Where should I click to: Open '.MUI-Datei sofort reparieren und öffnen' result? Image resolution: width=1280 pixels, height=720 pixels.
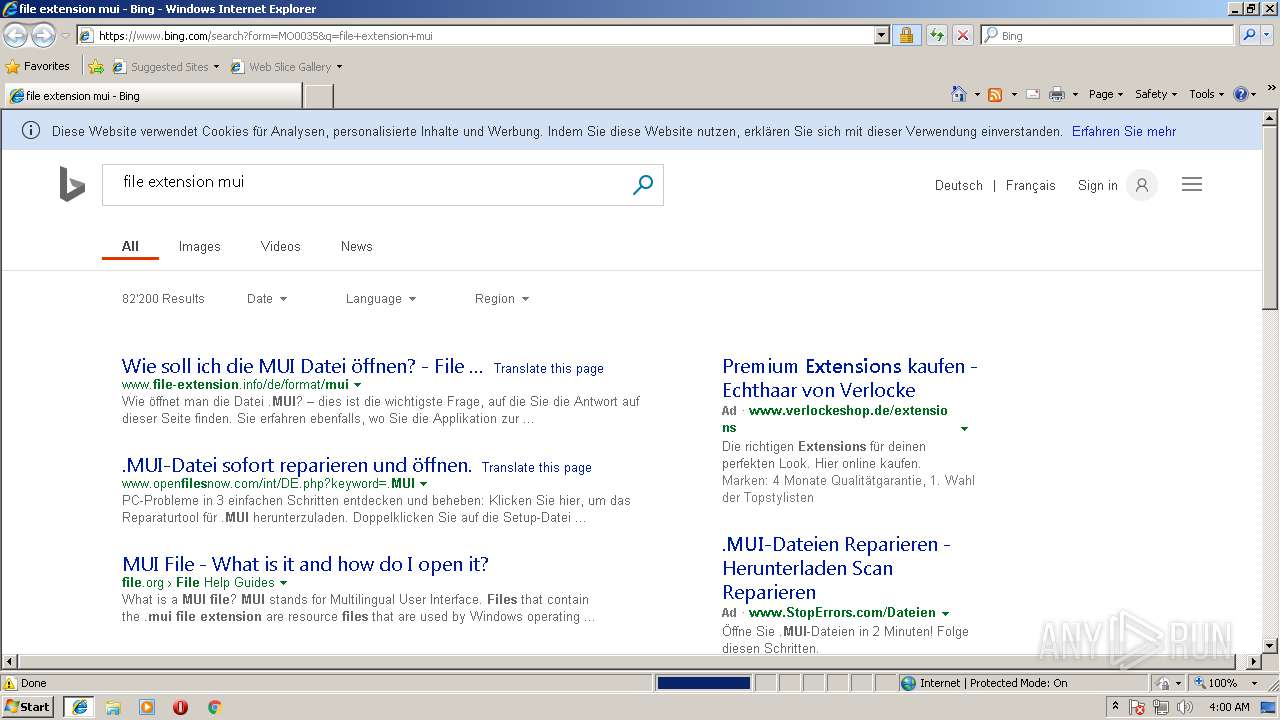297,465
